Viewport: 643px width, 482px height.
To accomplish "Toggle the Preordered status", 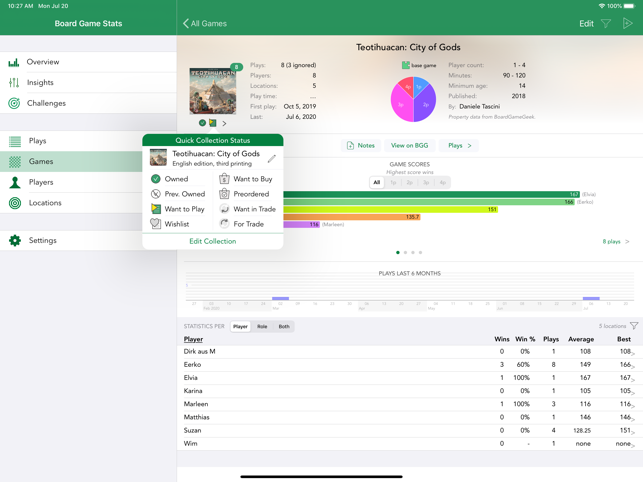I will pyautogui.click(x=244, y=194).
